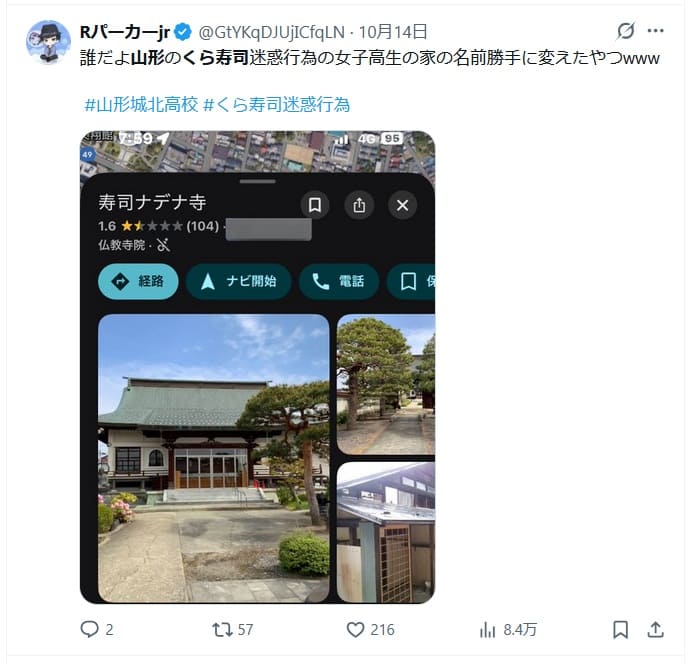This screenshot has width=690, height=663.
Task: Bookmark the post using bottom bookmark icon
Action: click(620, 630)
